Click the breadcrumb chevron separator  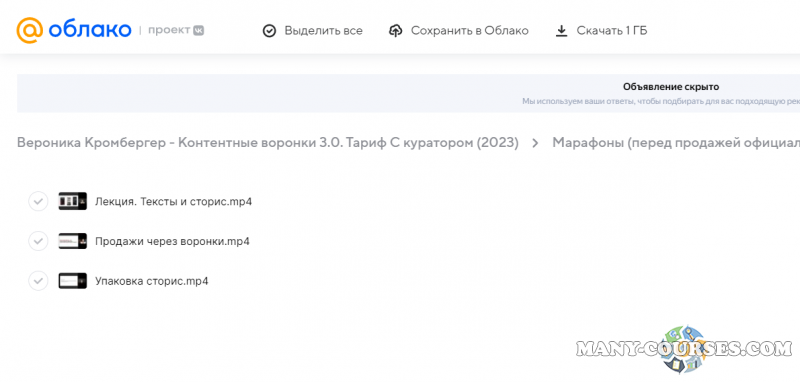point(535,143)
